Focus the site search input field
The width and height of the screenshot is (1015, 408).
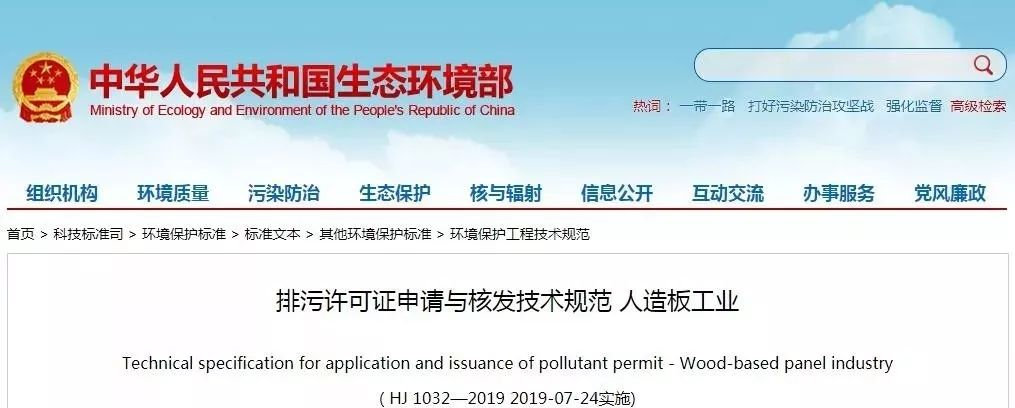[849, 65]
